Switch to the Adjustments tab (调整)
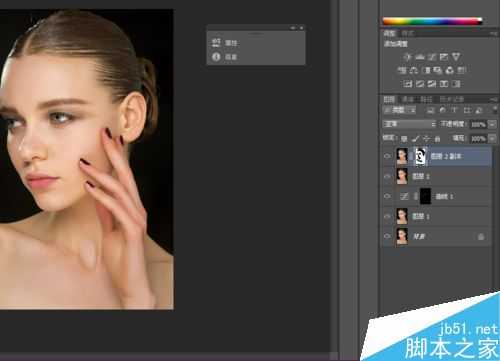Screen dimensions: 500x361 389,33
